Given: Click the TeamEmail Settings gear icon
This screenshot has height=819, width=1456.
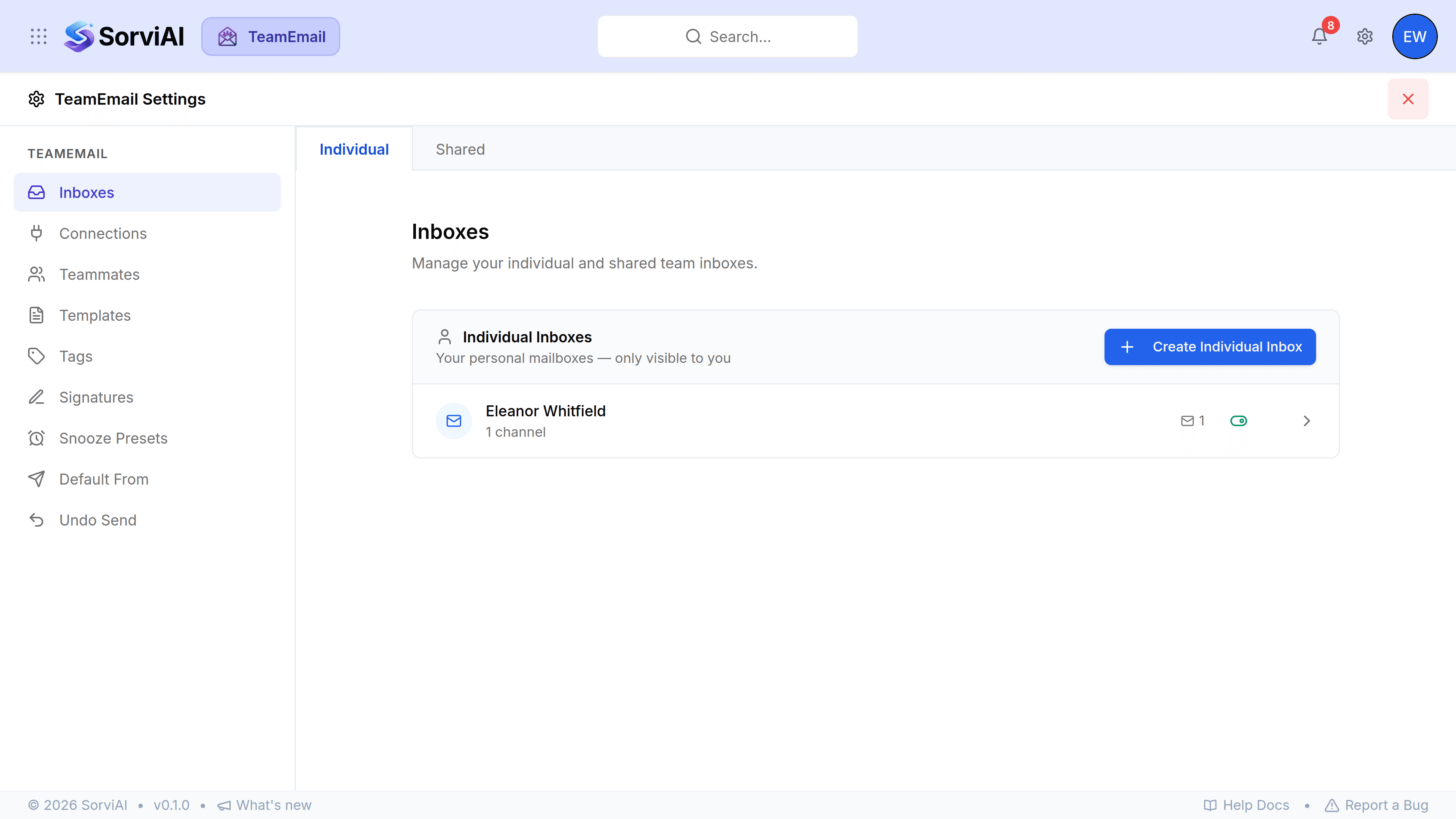Looking at the screenshot, I should click(36, 99).
